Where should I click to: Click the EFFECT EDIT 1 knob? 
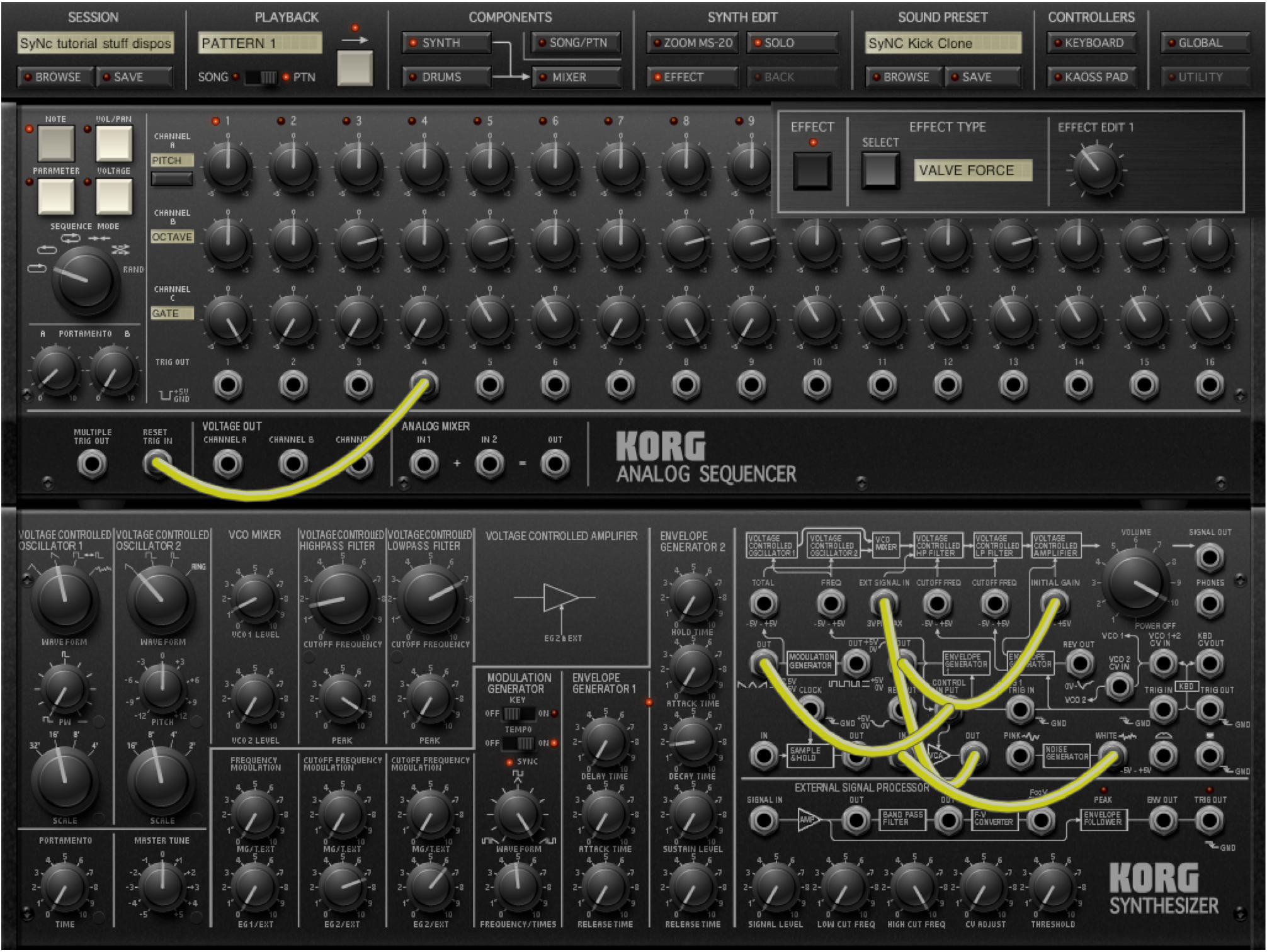click(1096, 169)
